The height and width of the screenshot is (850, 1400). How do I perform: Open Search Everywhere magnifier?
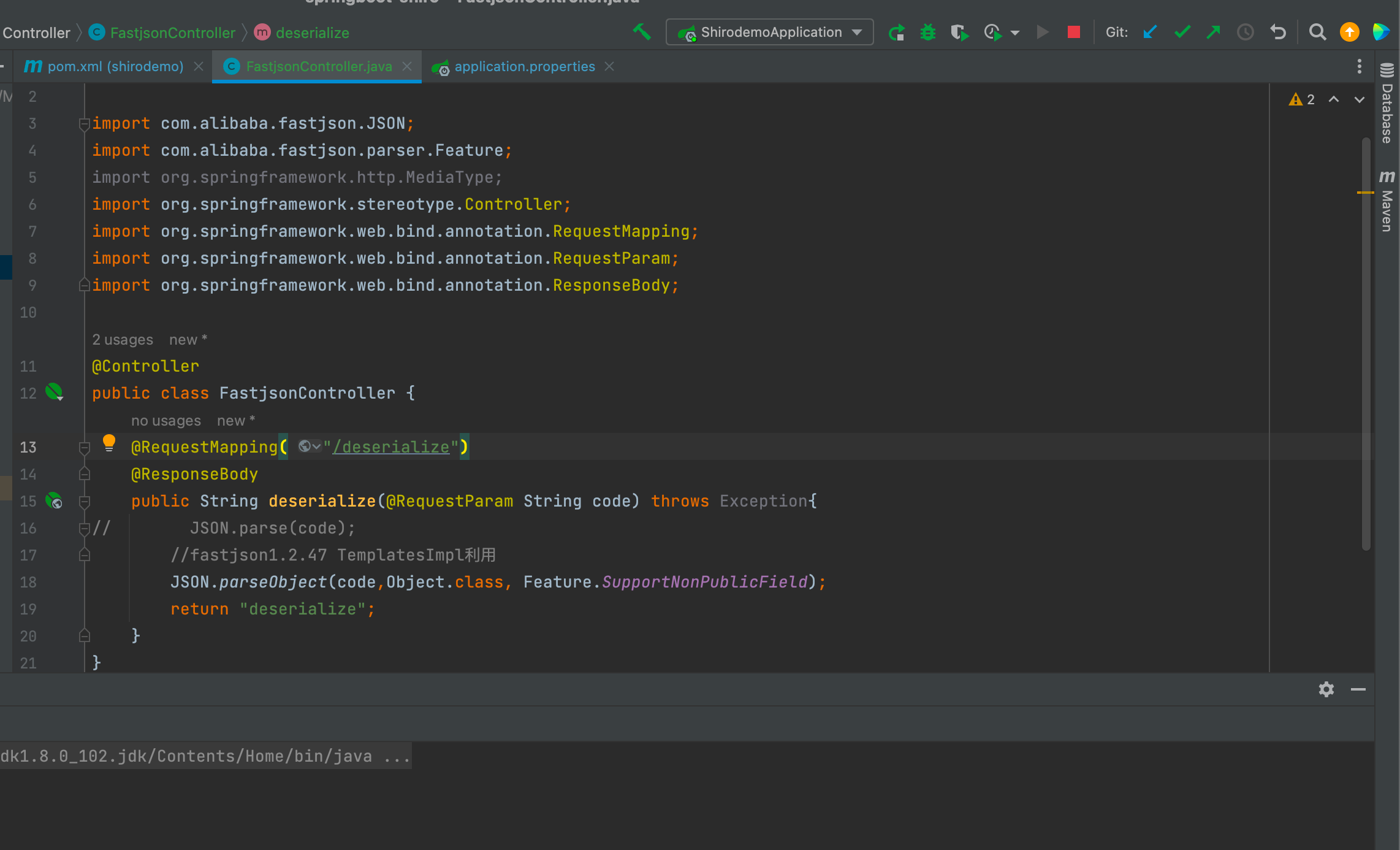1317,33
